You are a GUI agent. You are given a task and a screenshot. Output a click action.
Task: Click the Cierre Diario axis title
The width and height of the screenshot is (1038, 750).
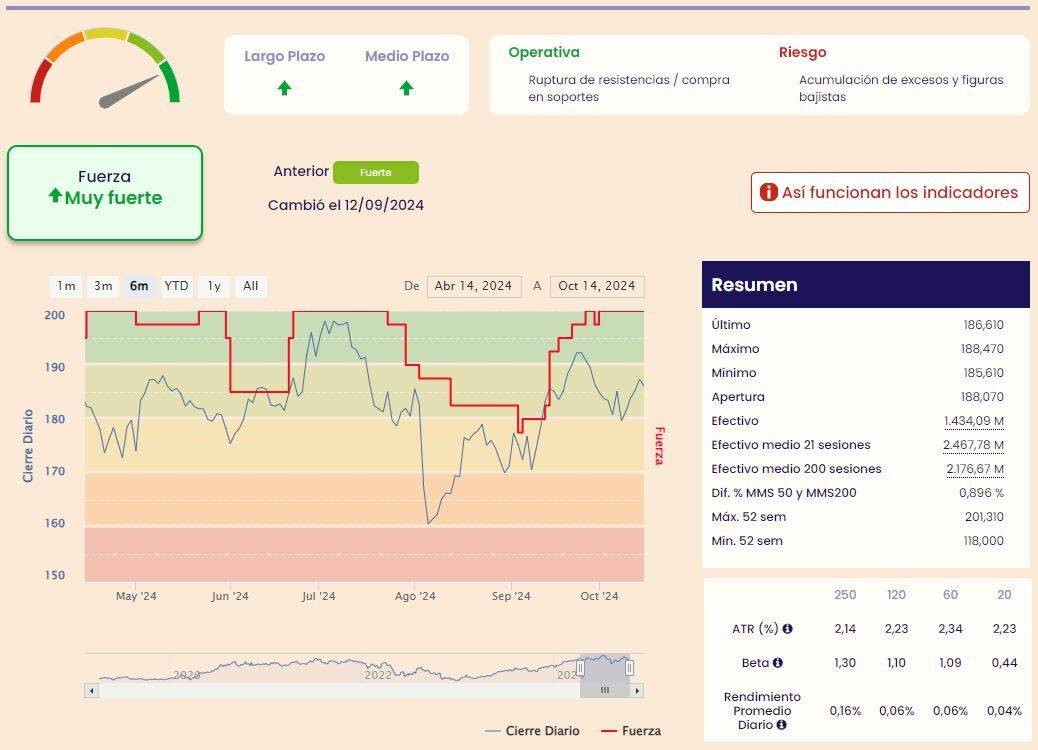click(x=28, y=445)
